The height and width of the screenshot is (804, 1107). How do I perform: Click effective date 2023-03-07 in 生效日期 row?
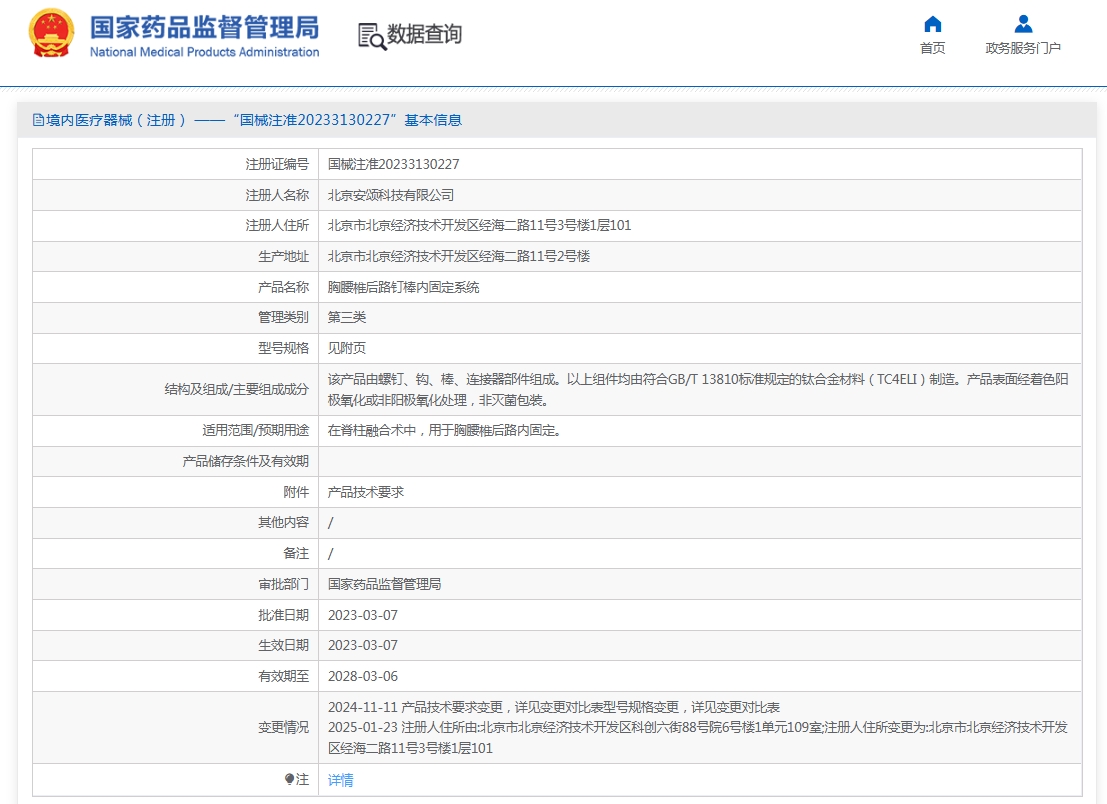coord(363,645)
